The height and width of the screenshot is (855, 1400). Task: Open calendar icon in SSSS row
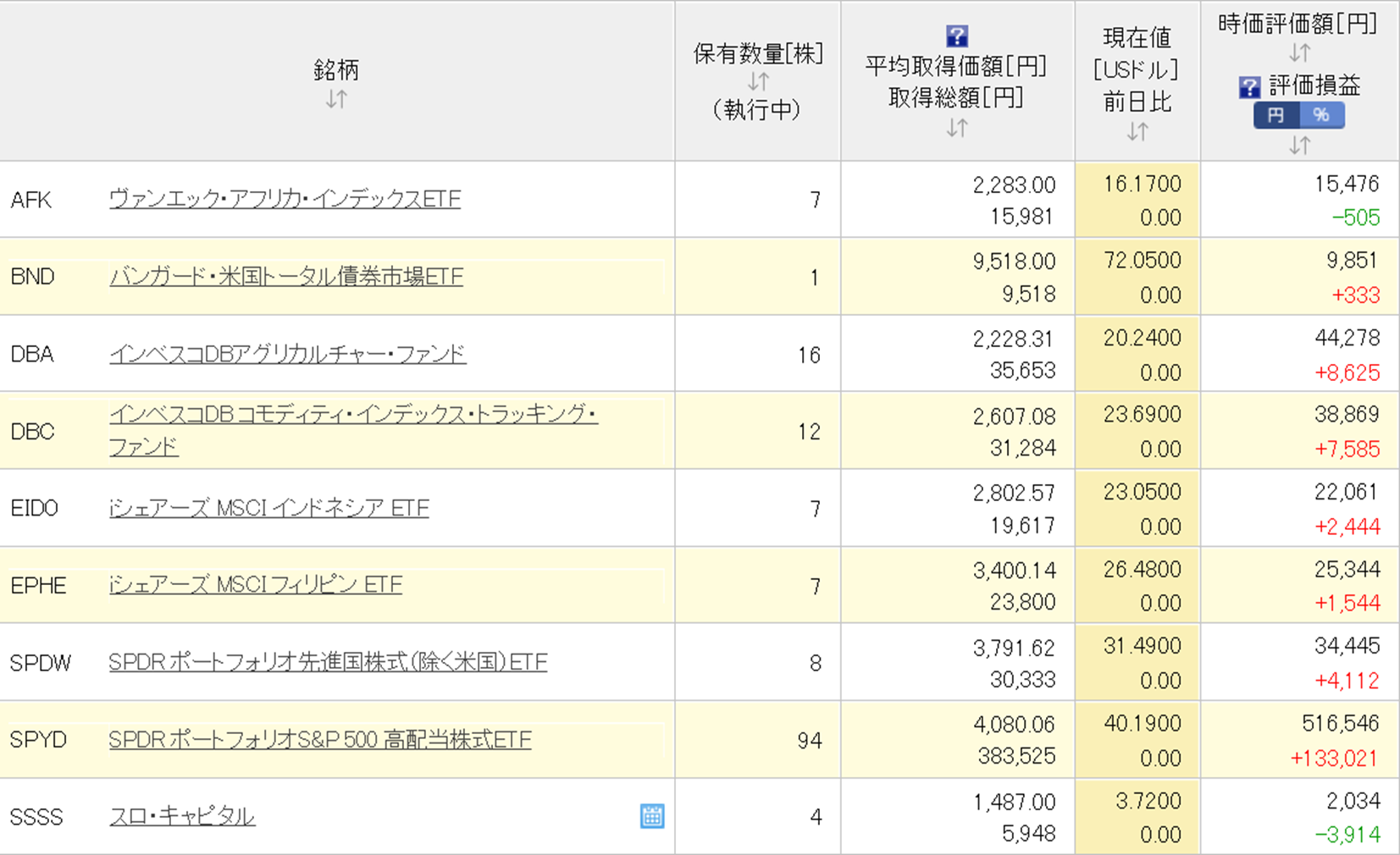[x=651, y=816]
